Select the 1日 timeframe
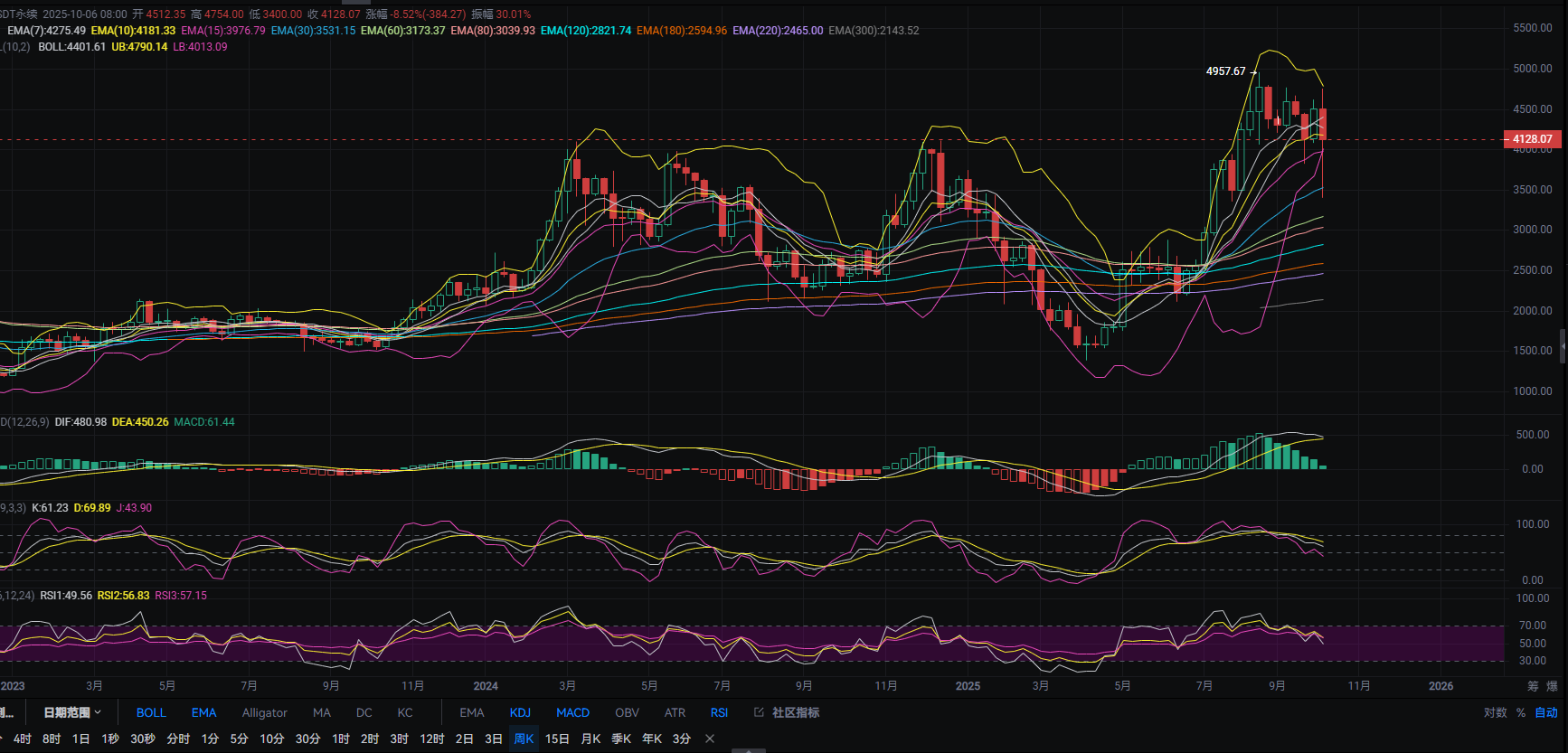Image resolution: width=1568 pixels, height=753 pixels. (80, 739)
